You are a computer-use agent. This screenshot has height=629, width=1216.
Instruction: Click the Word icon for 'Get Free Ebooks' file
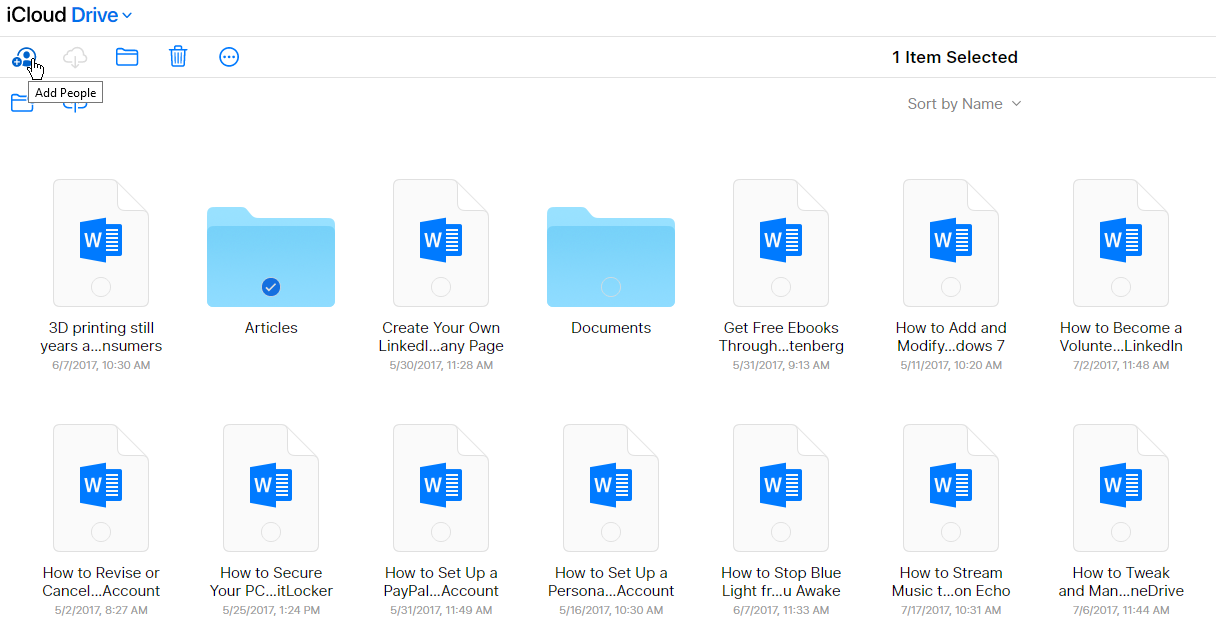point(781,240)
